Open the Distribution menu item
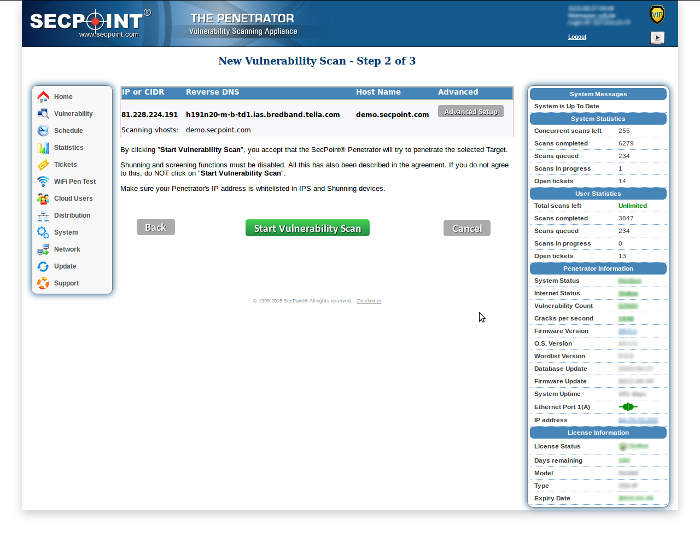The image size is (700, 560). (72, 215)
